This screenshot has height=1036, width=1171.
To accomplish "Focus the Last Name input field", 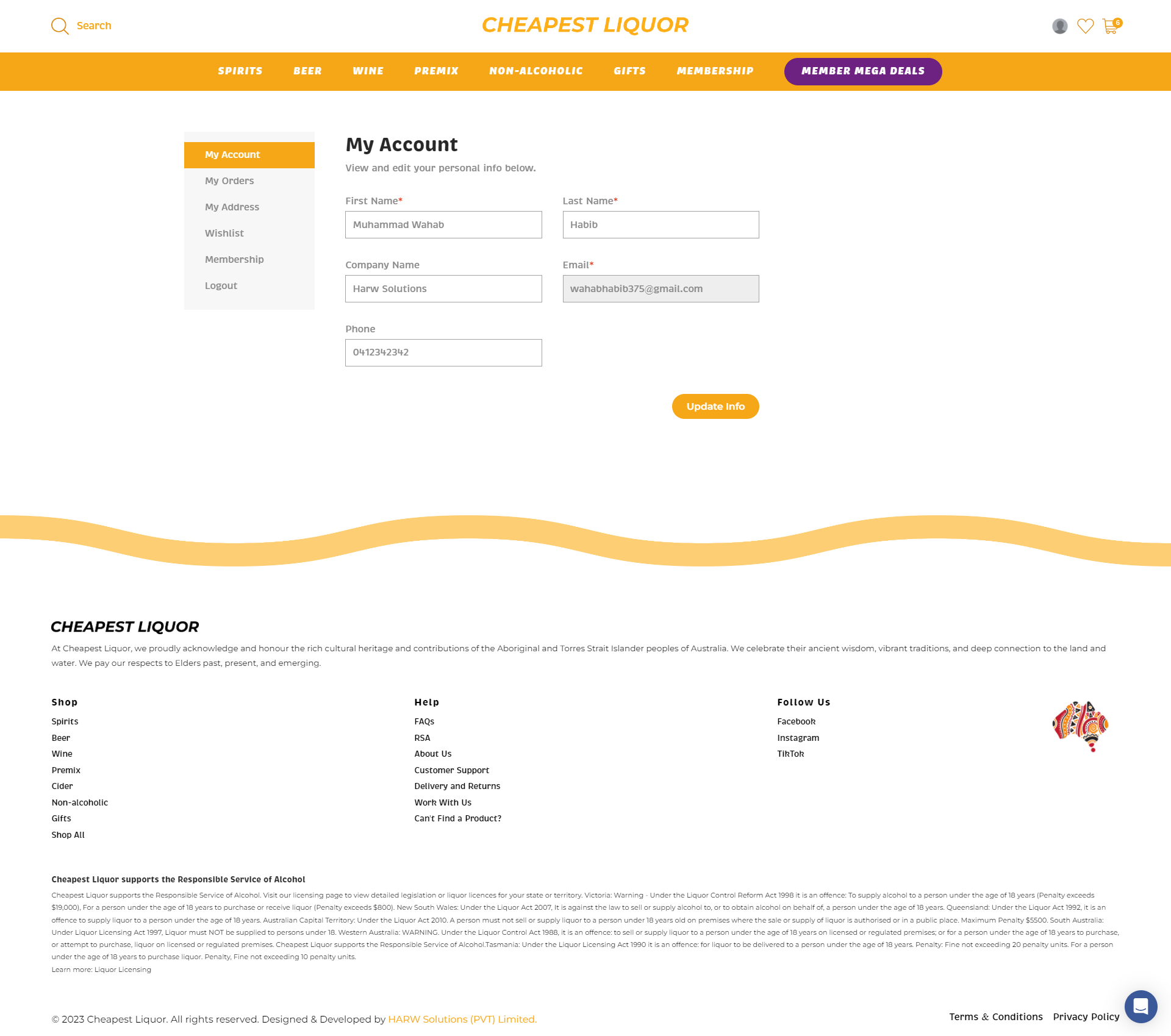I will click(x=661, y=225).
